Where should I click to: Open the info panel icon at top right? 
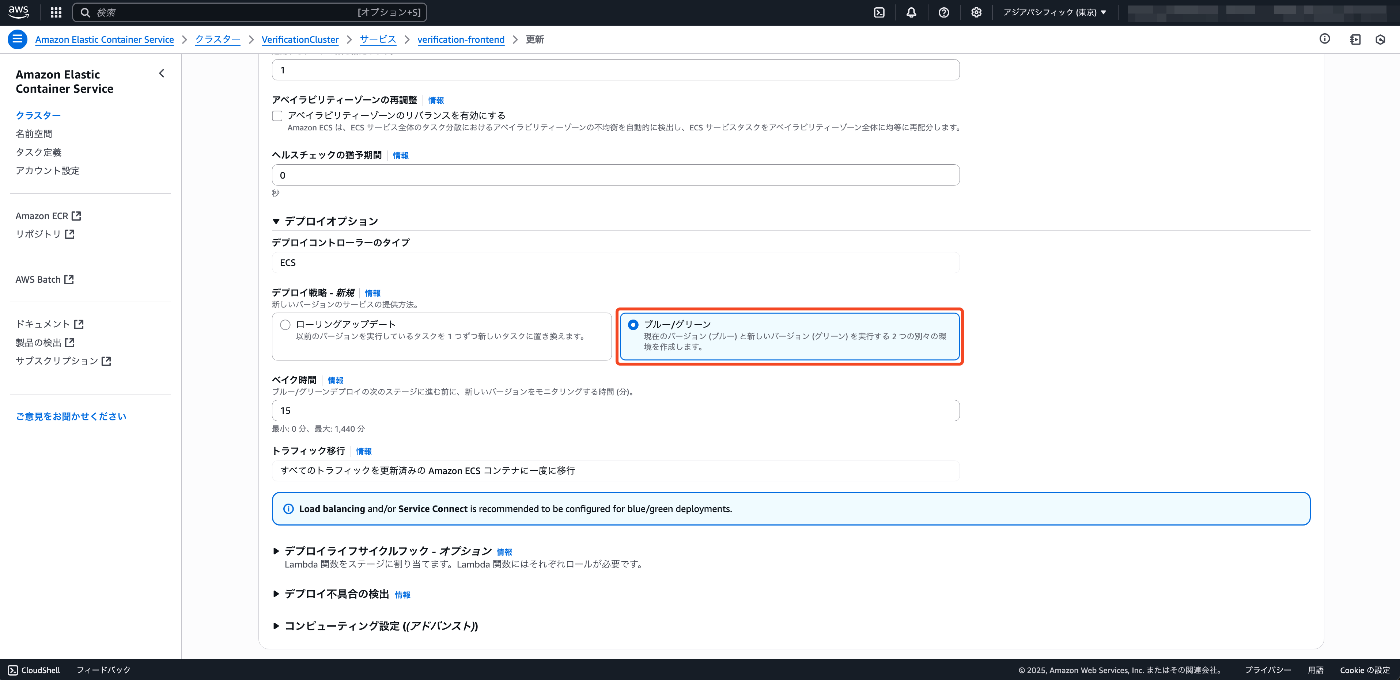pos(1325,39)
